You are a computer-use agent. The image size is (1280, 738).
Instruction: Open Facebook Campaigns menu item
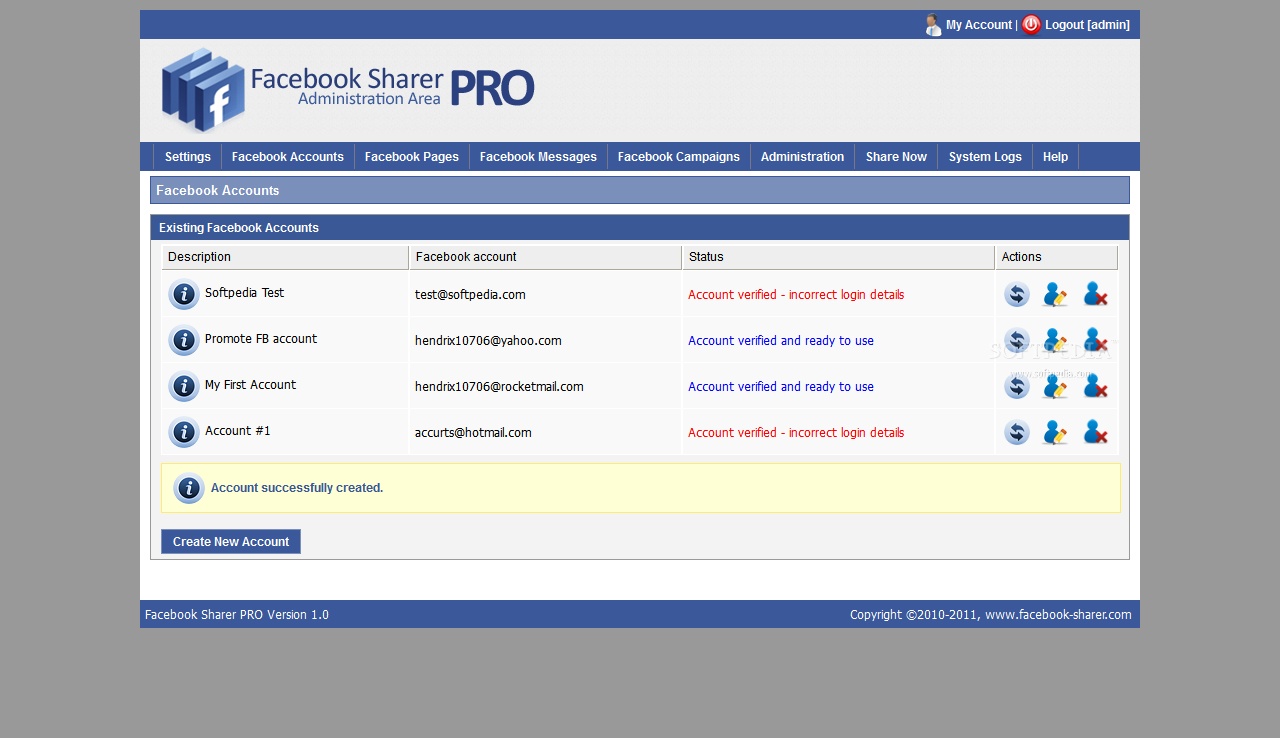pyautogui.click(x=679, y=157)
